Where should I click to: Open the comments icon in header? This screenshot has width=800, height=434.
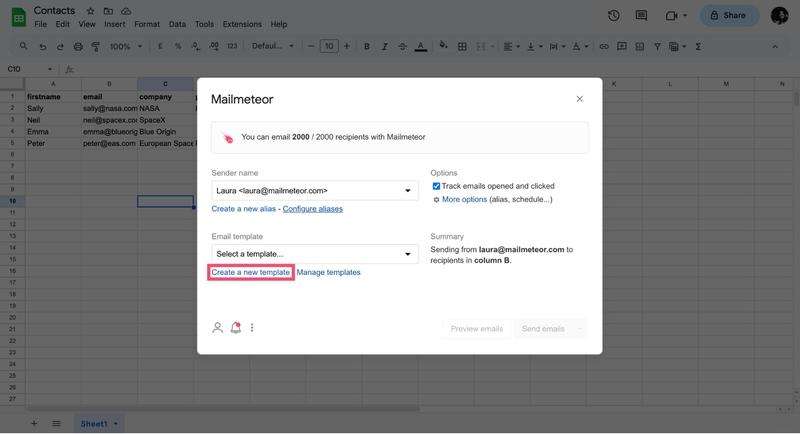[x=641, y=15]
